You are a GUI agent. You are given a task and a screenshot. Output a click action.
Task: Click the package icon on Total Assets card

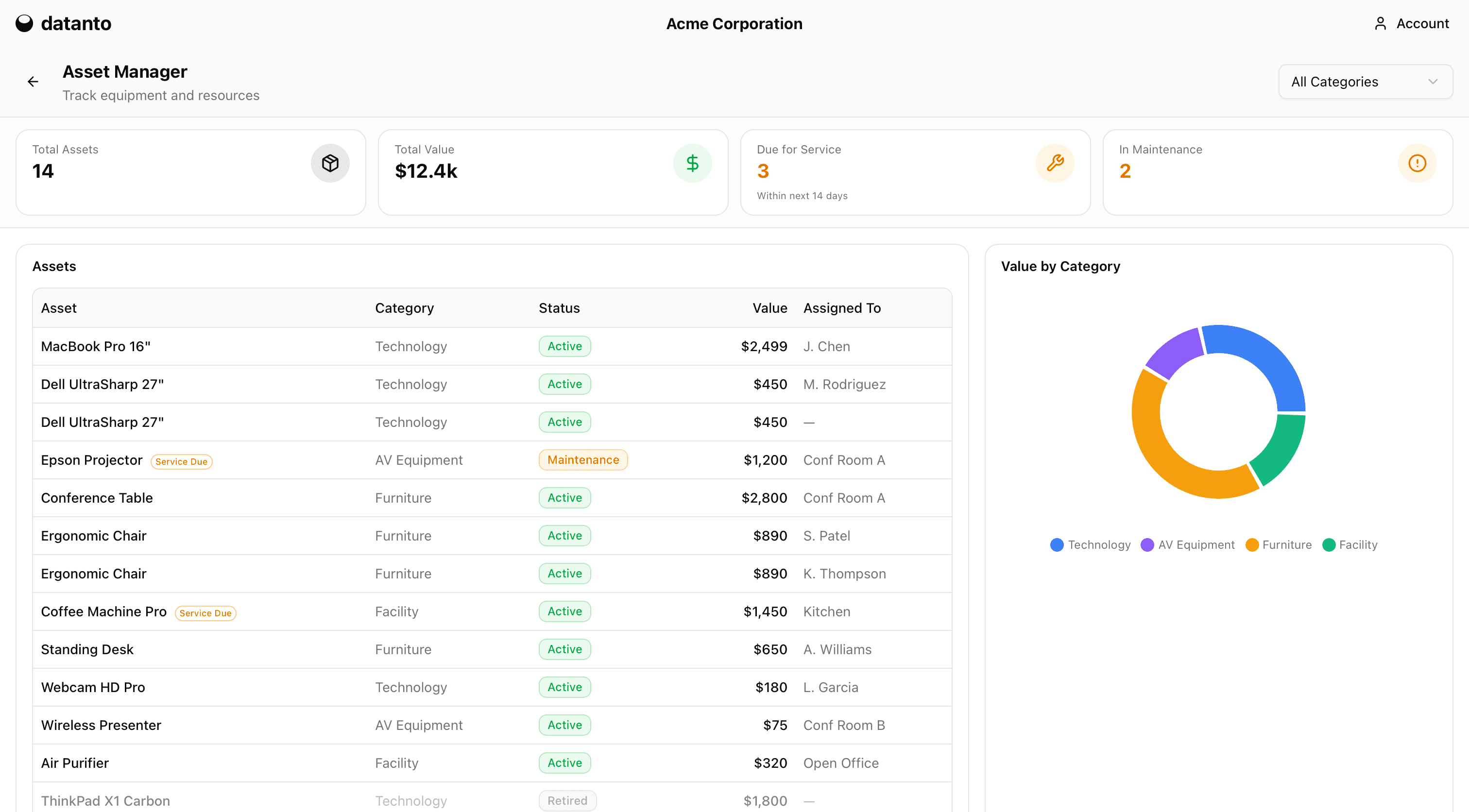330,163
